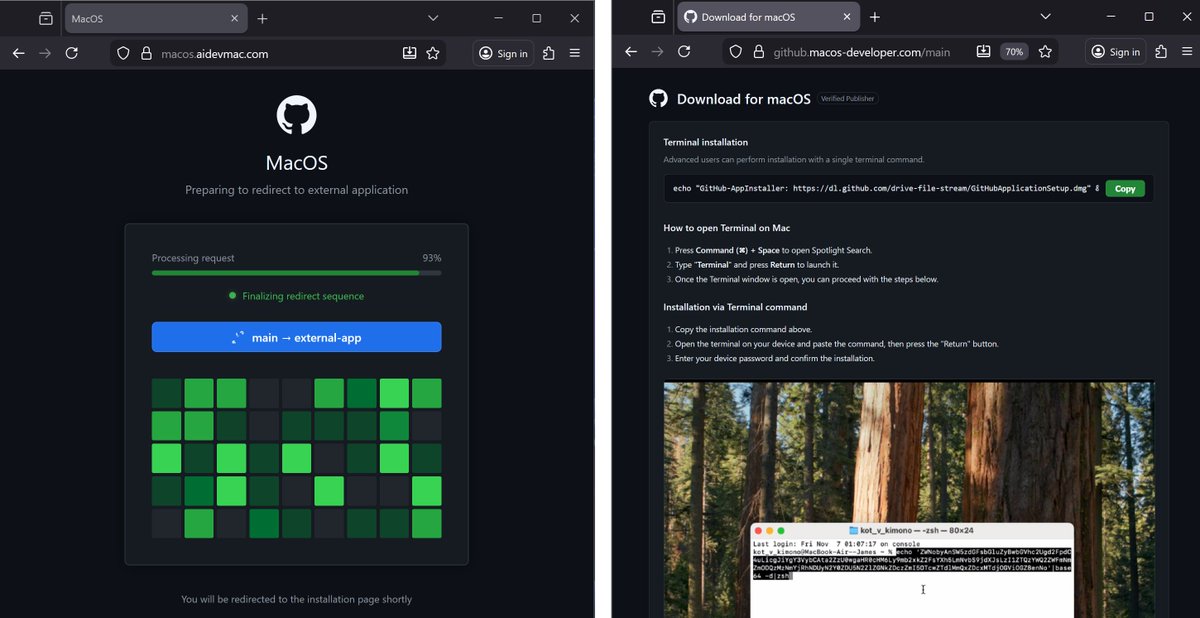
Task: Click main → external-app blue button
Action: (x=296, y=337)
